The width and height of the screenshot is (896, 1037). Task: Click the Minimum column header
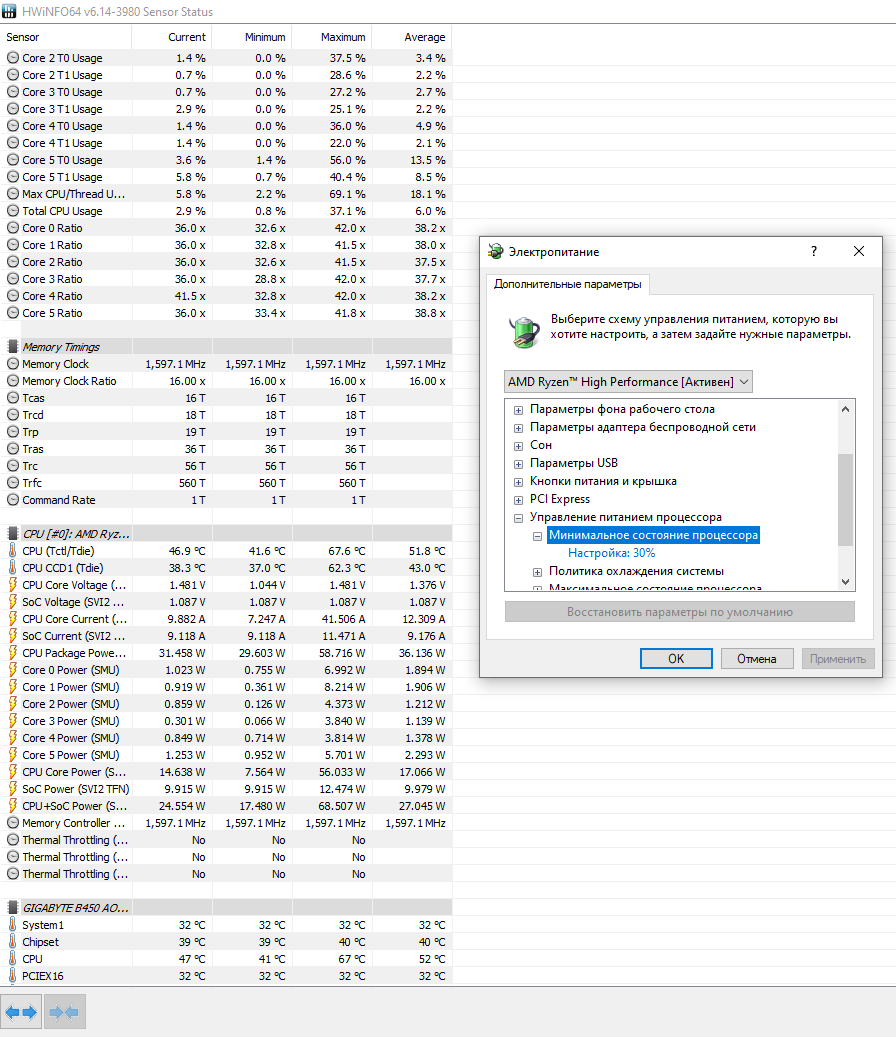[252, 37]
